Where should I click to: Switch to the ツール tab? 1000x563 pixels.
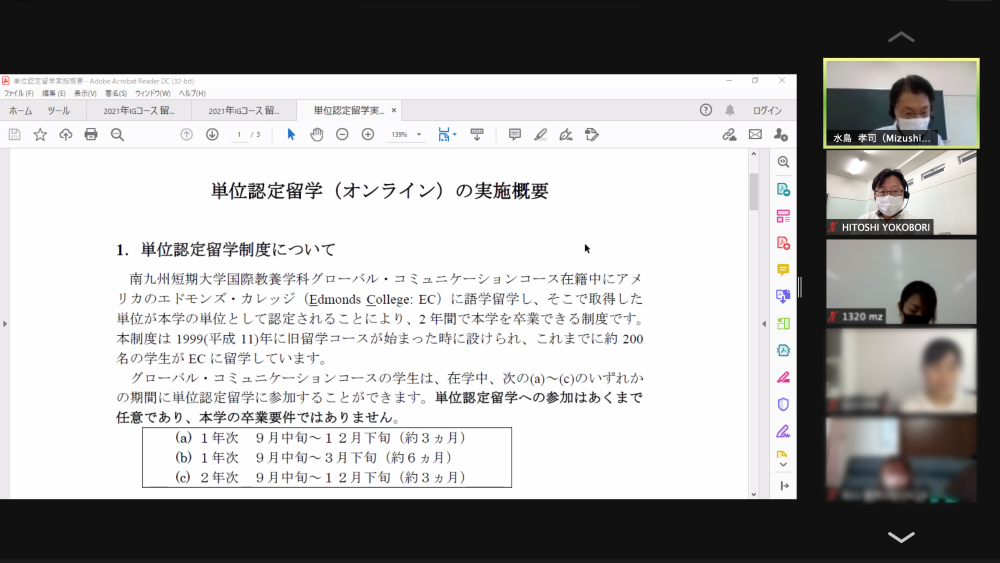[59, 110]
